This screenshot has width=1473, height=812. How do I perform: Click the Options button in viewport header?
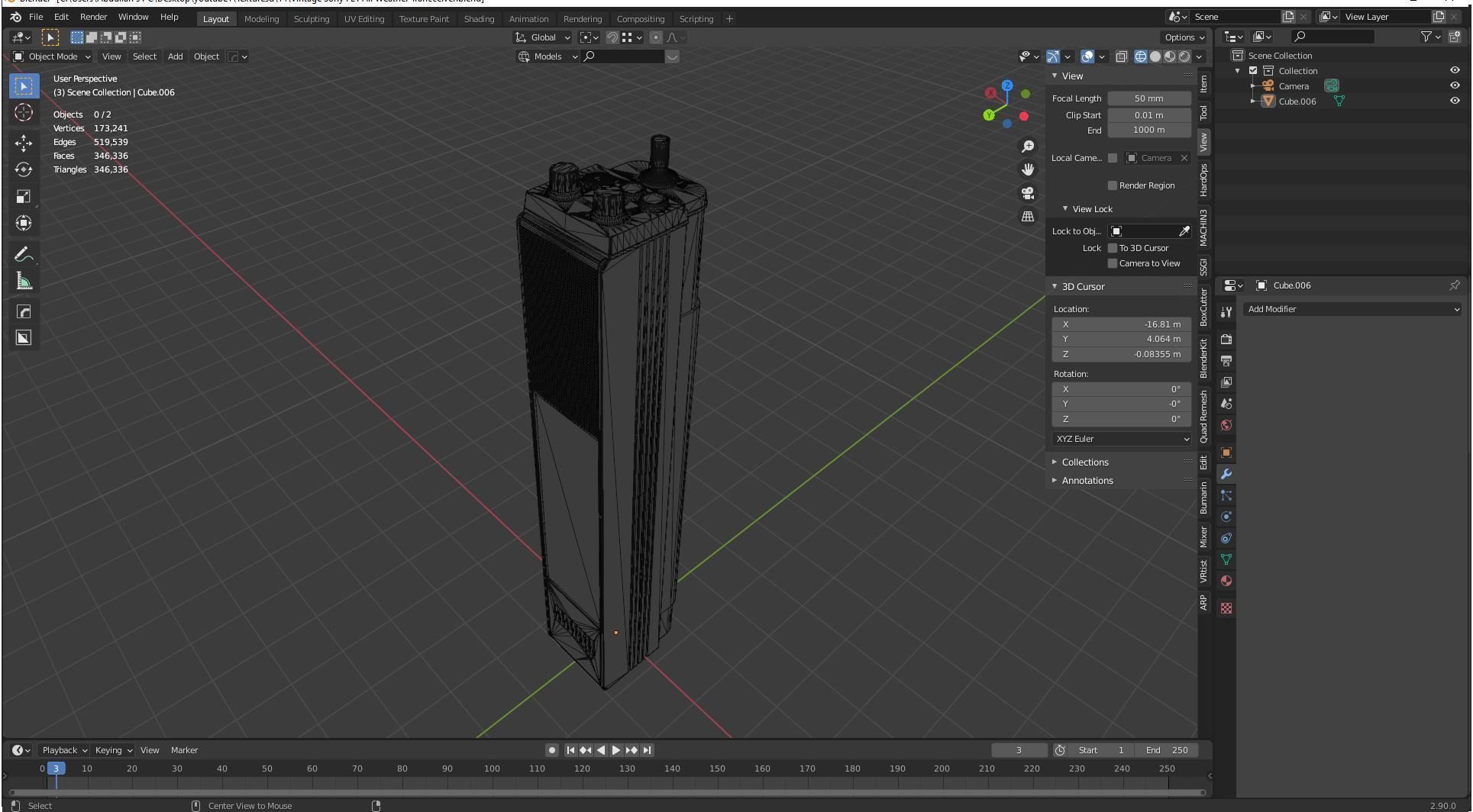coord(1184,37)
